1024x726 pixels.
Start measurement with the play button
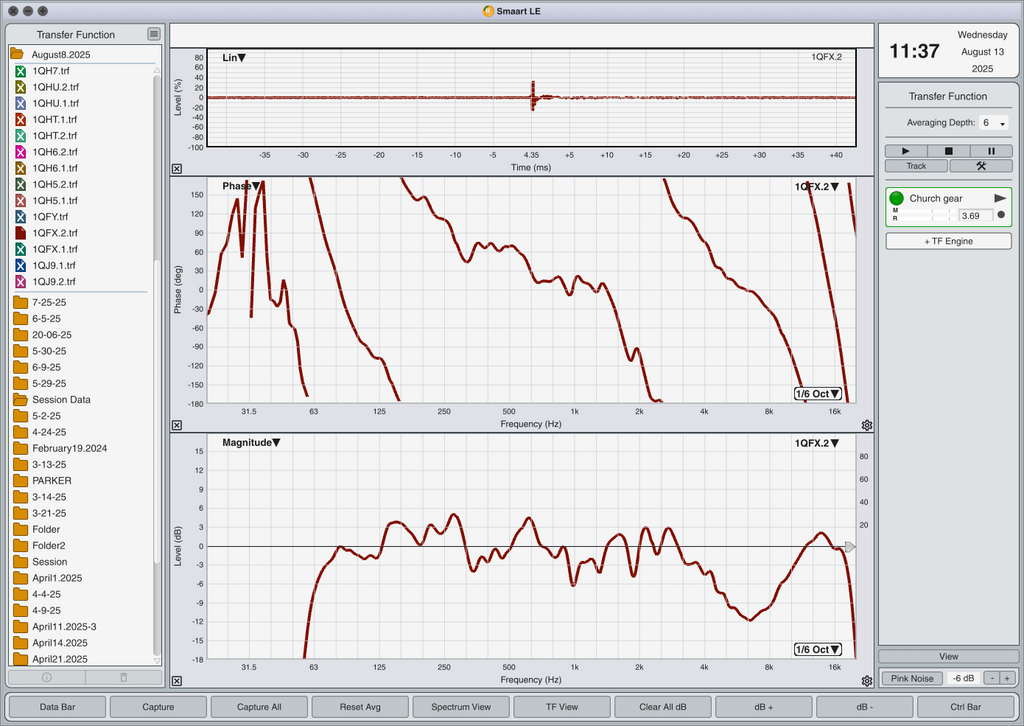[x=905, y=151]
